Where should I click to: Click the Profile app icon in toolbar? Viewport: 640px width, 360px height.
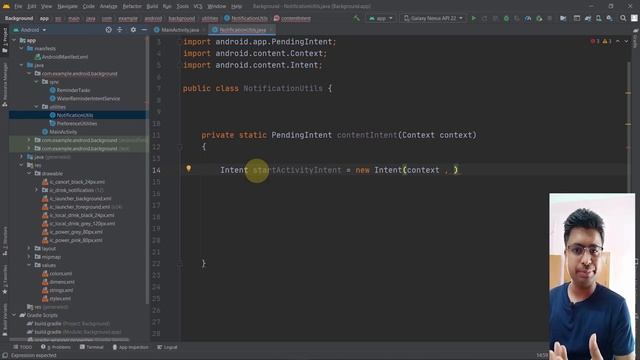[528, 18]
